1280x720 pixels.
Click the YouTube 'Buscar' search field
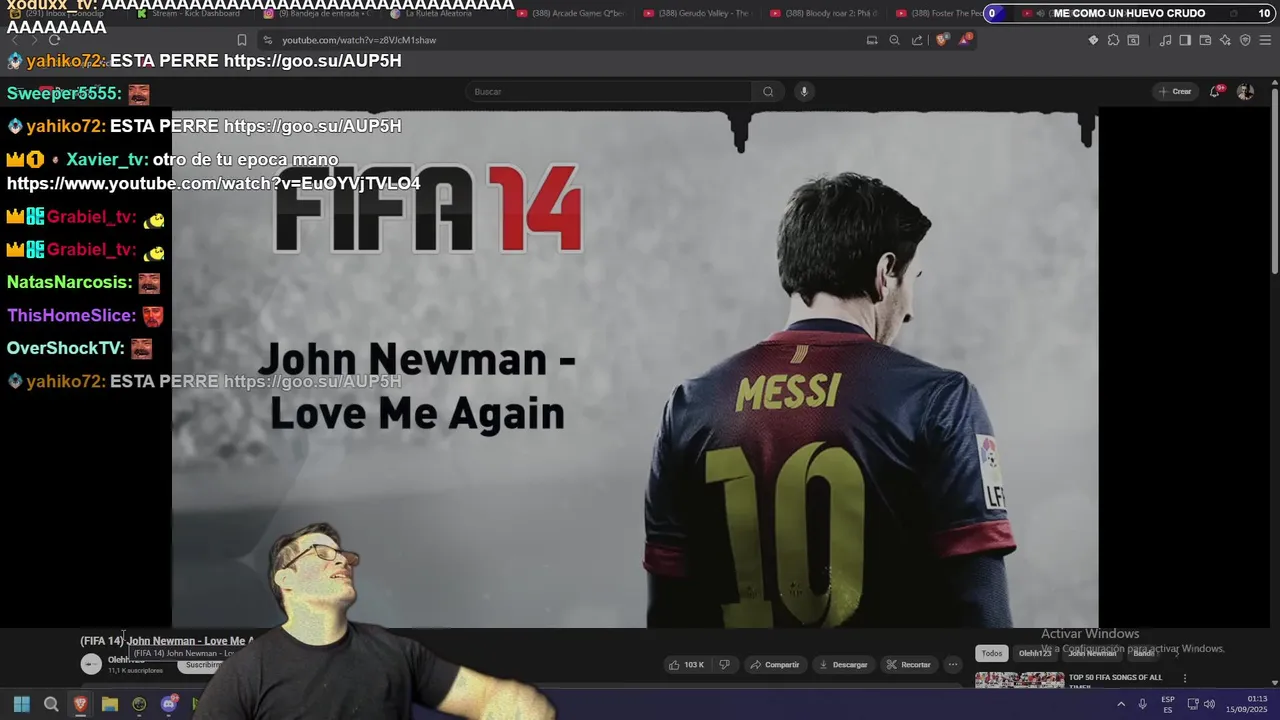[608, 91]
